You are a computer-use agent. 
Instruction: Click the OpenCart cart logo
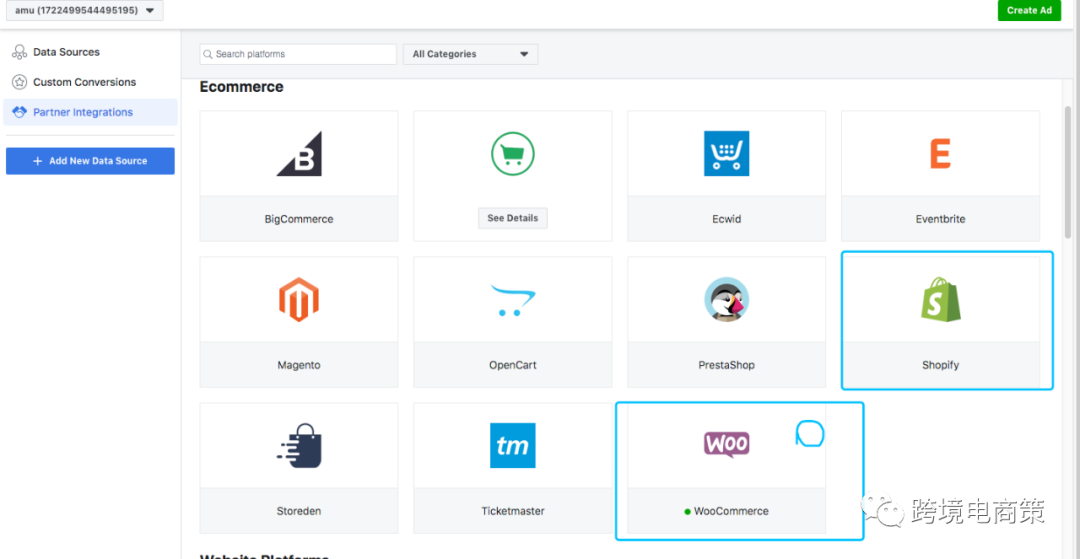click(x=512, y=299)
